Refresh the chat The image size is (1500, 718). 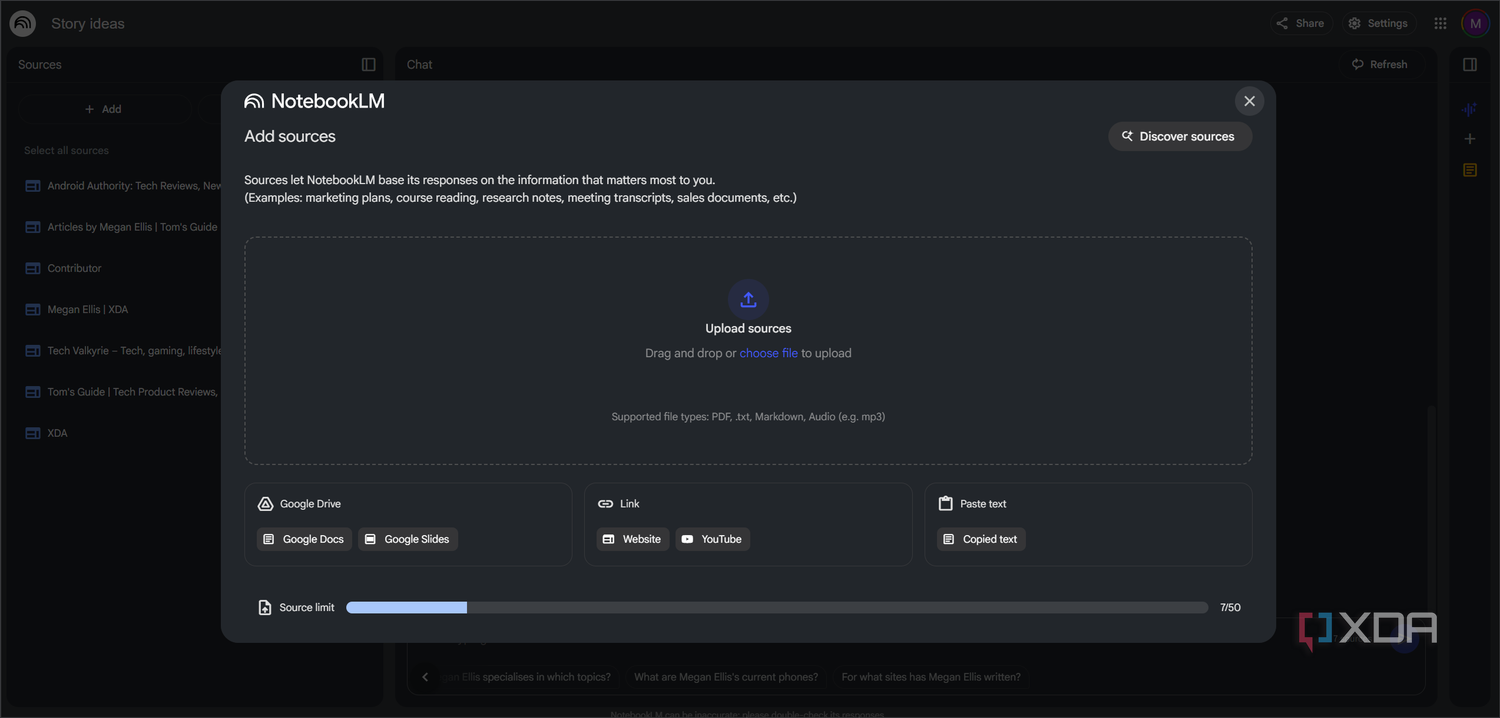[1379, 64]
